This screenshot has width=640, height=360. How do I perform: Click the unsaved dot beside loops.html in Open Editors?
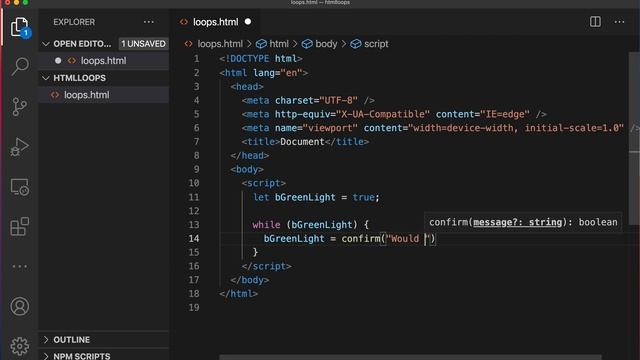(58, 60)
